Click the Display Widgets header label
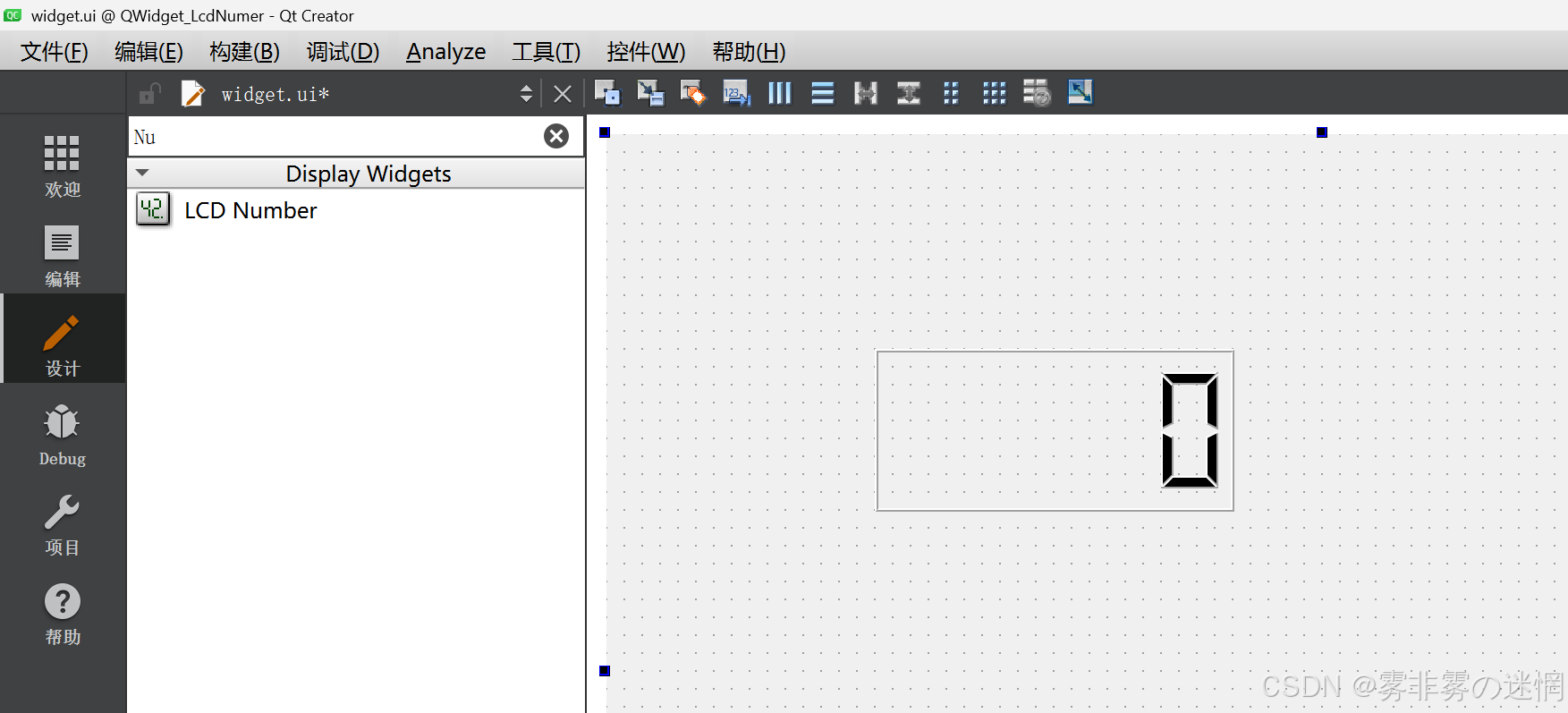The image size is (1568, 713). (369, 174)
